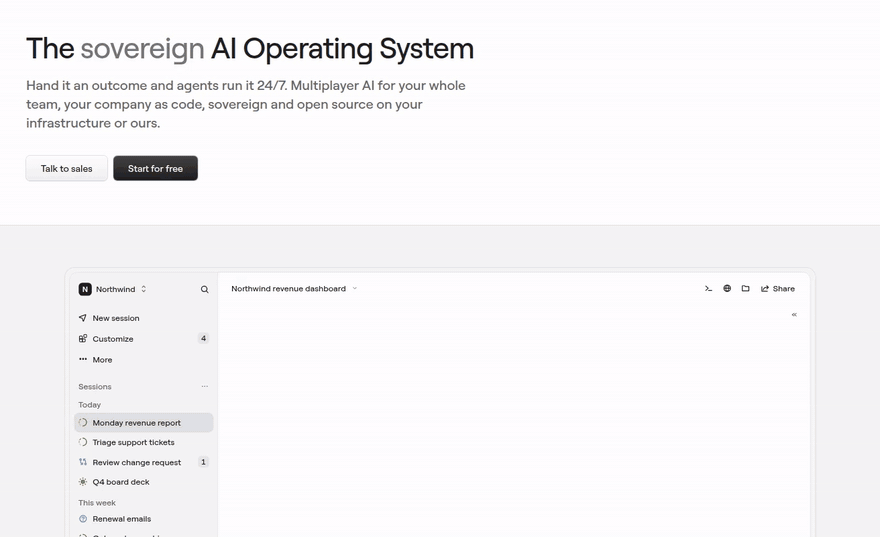Click the Customize blocks icon
Image resolution: width=880 pixels, height=537 pixels.
coord(82,338)
